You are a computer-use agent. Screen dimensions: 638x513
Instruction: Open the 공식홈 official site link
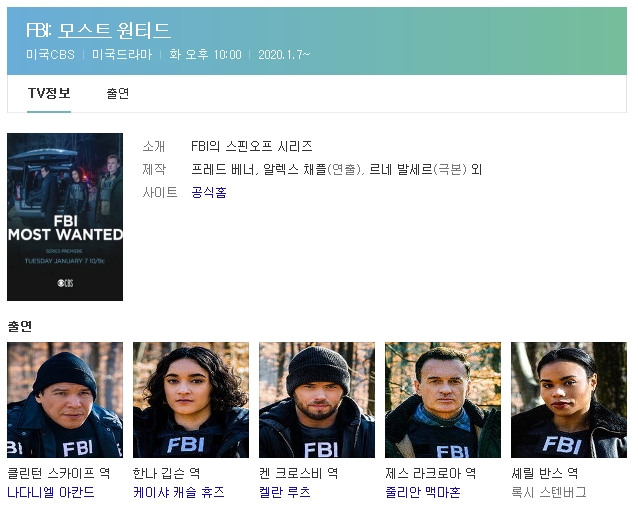tap(209, 192)
